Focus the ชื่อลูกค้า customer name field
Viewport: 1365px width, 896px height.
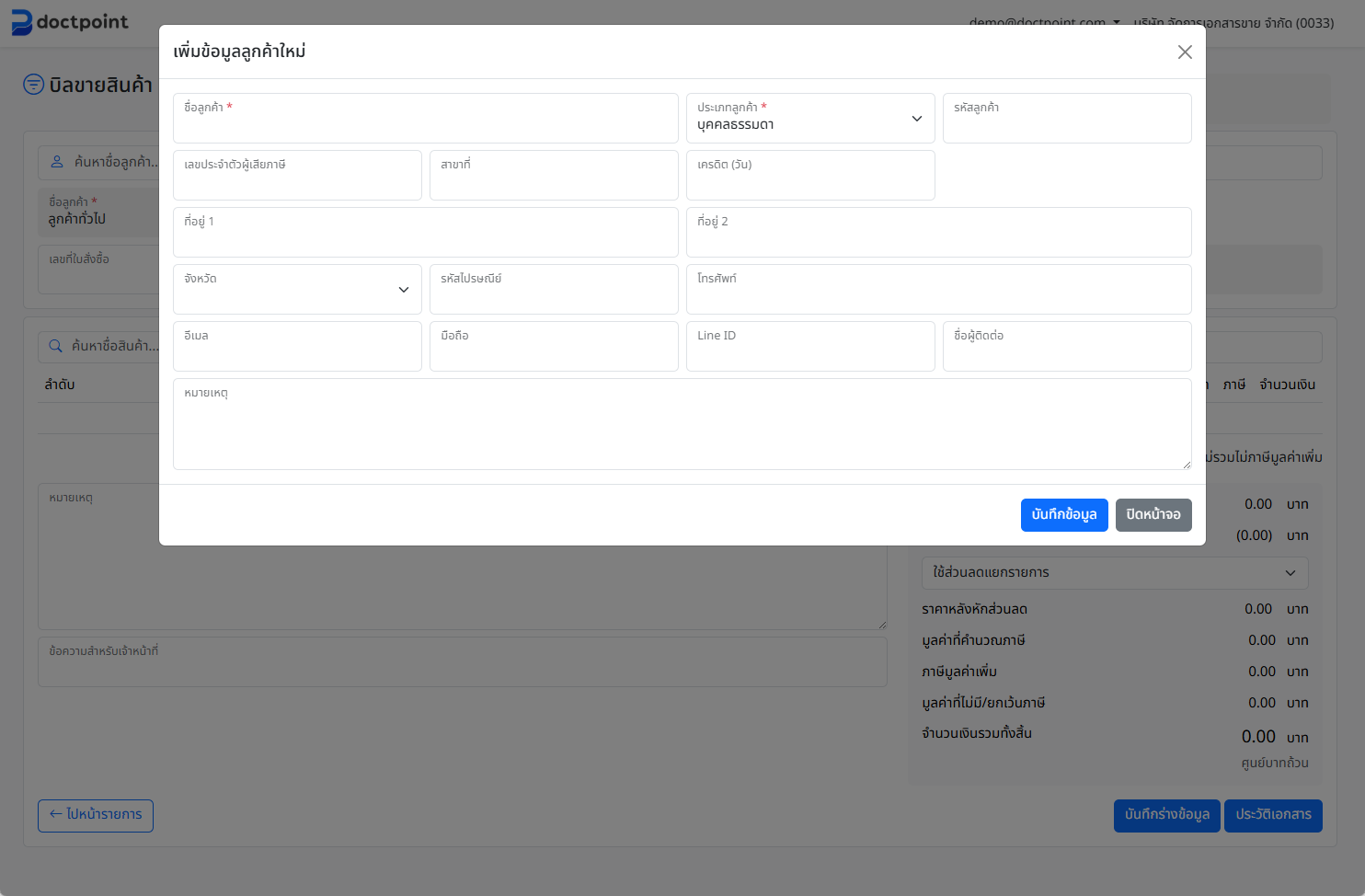point(425,123)
